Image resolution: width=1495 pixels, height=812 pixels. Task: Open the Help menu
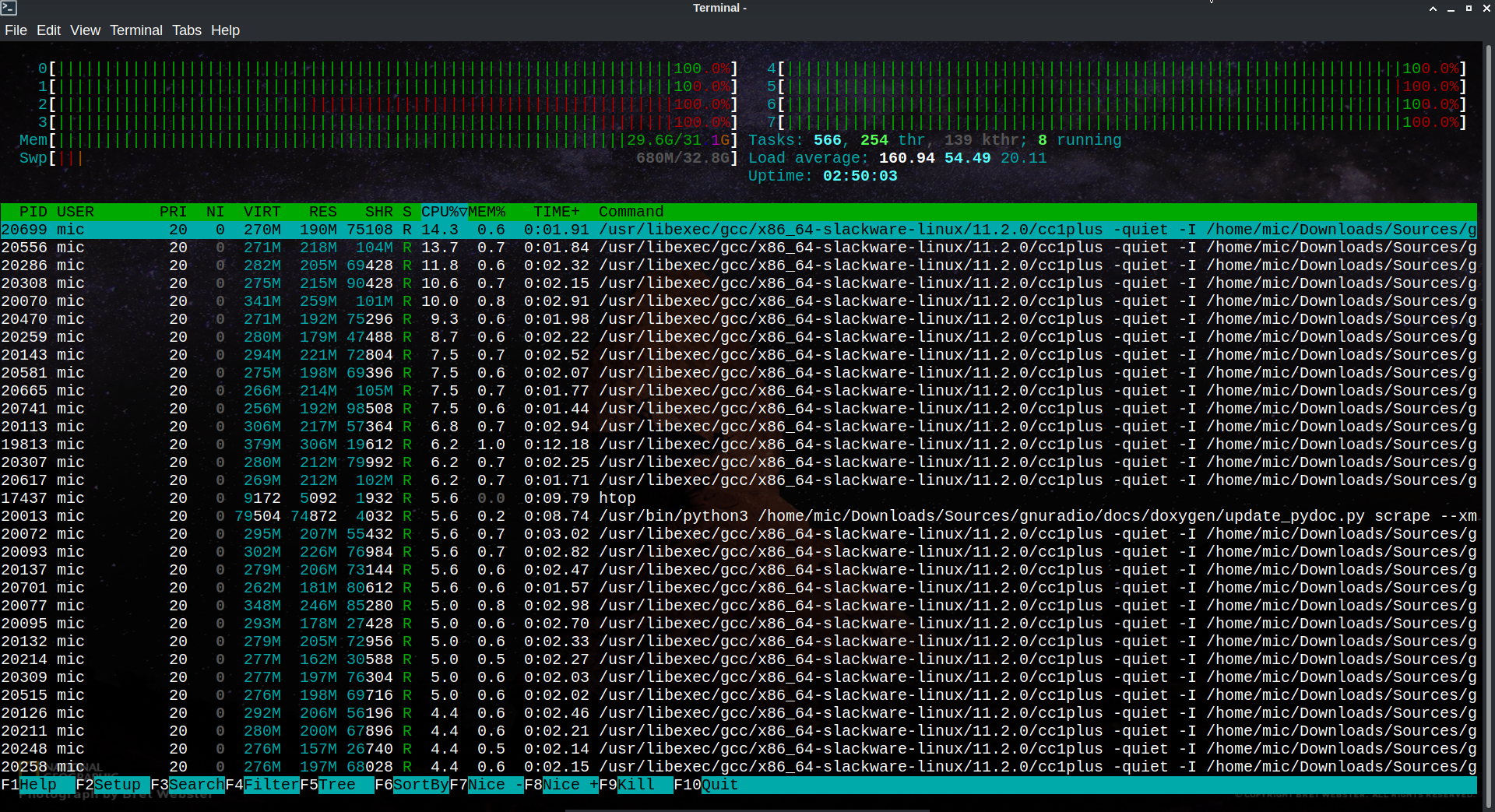pyautogui.click(x=225, y=30)
